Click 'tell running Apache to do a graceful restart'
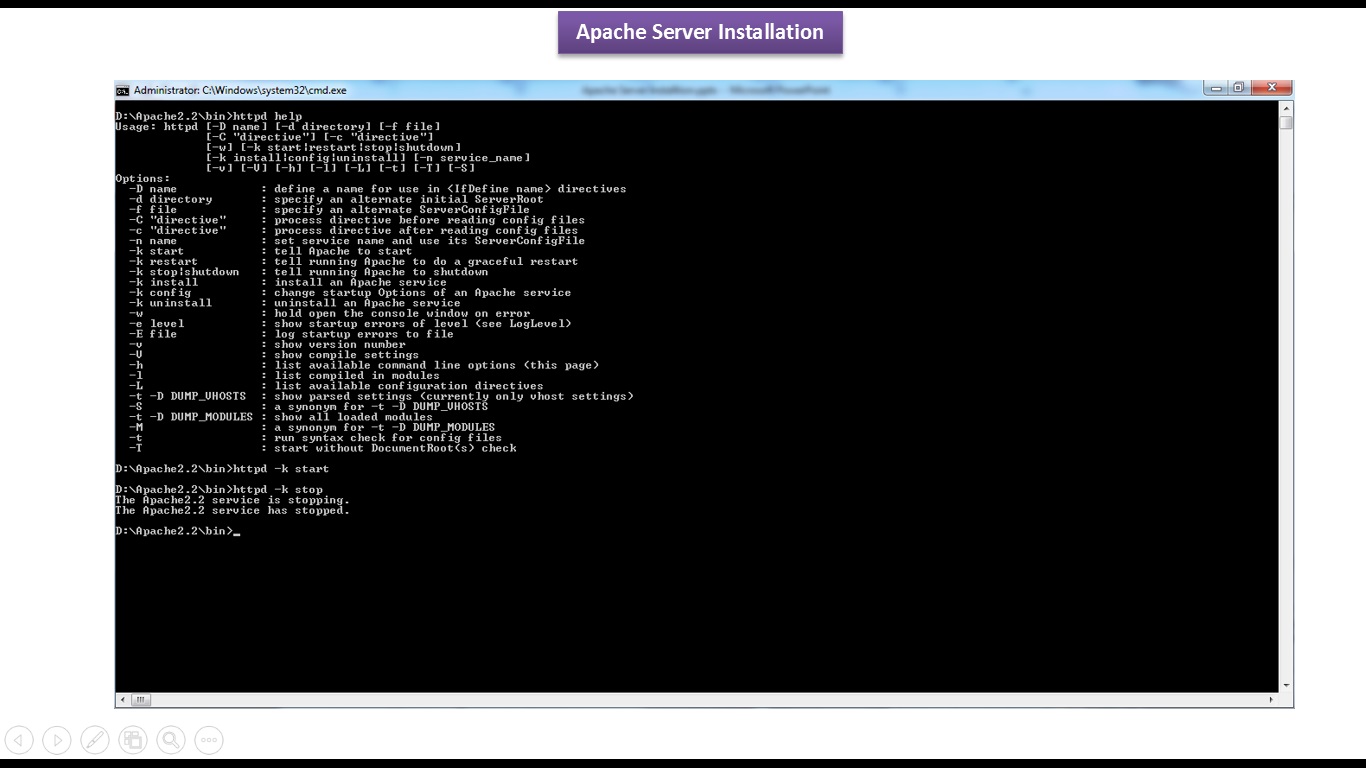The width and height of the screenshot is (1366, 768). click(427, 261)
